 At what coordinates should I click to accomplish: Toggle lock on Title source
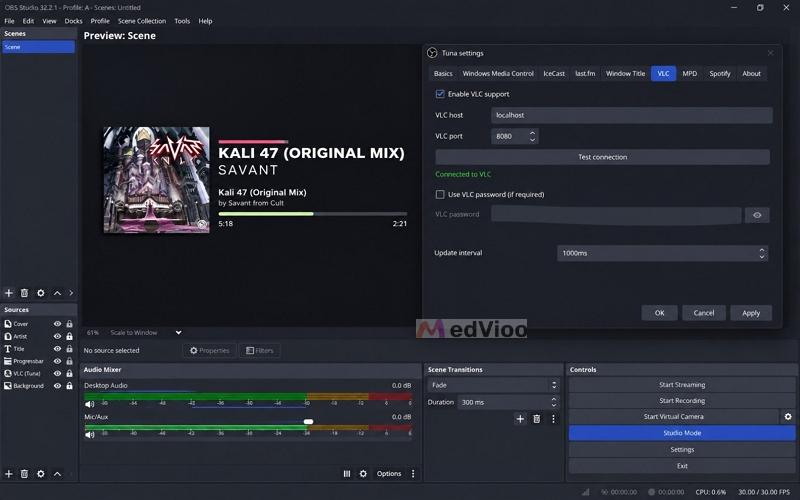click(x=69, y=348)
